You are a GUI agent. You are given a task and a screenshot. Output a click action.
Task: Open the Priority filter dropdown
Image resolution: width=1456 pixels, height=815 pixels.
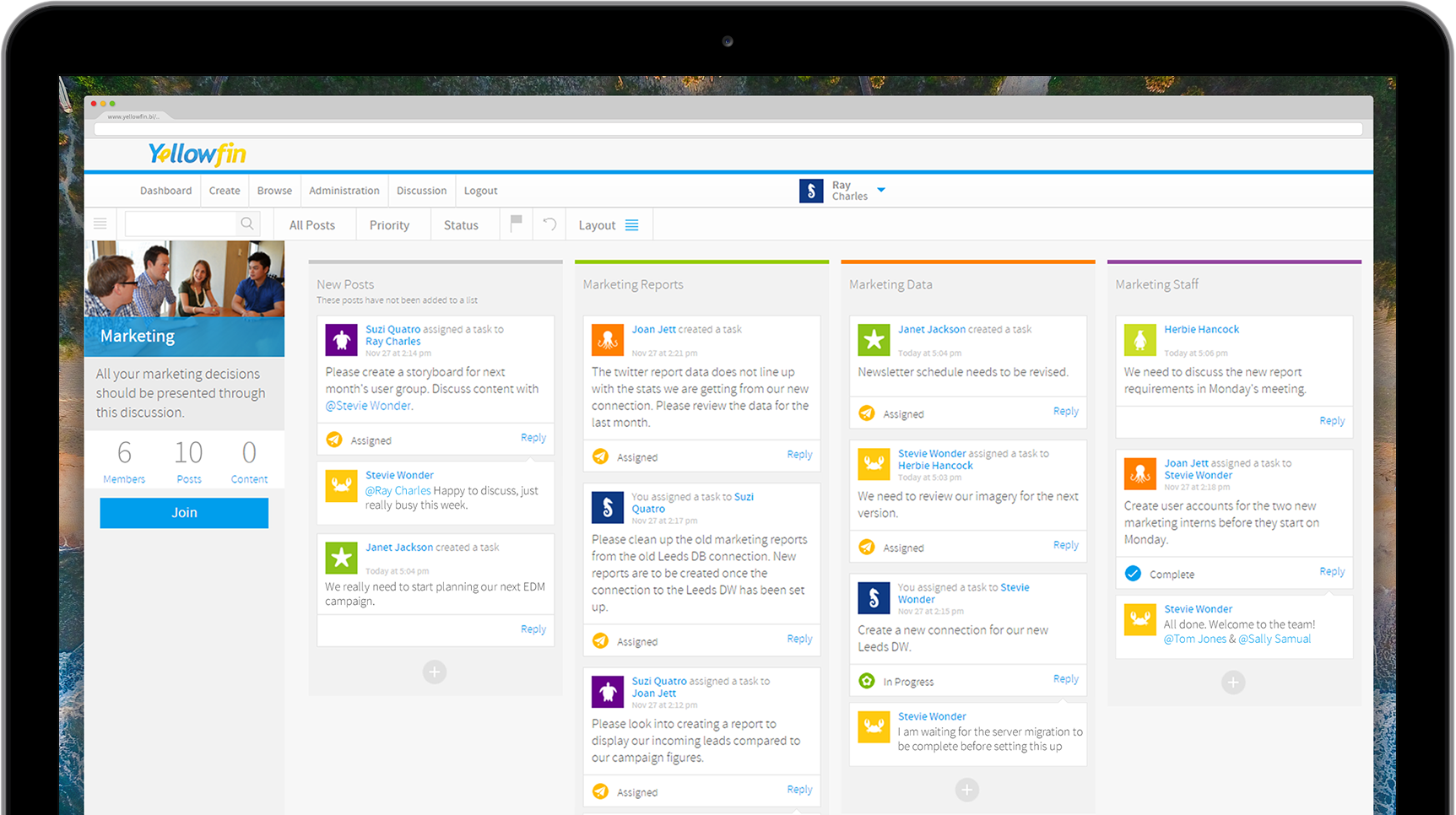click(389, 225)
